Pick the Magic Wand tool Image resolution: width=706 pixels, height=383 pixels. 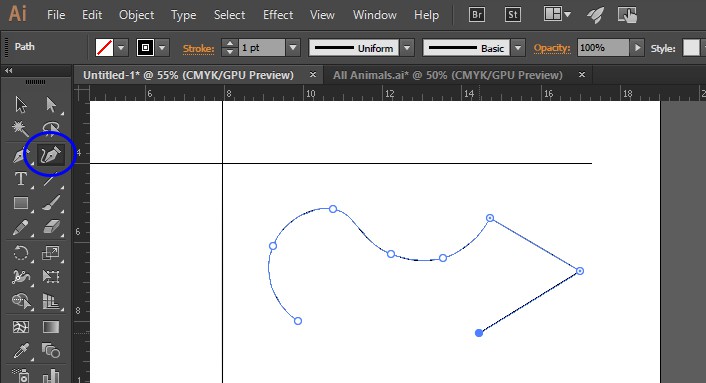pos(20,129)
